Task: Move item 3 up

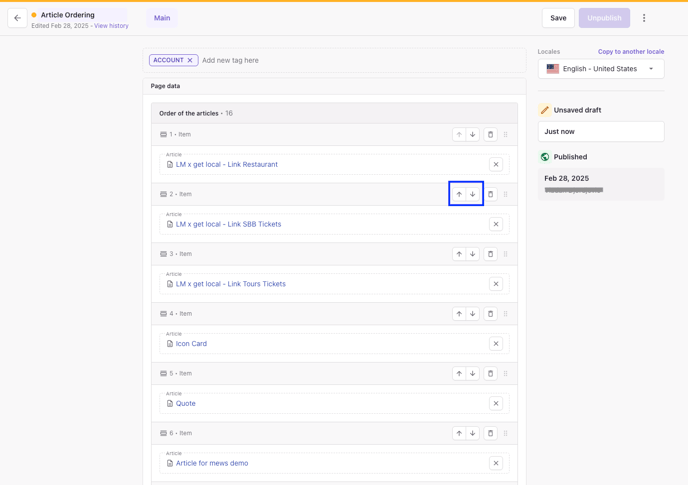Action: (459, 254)
